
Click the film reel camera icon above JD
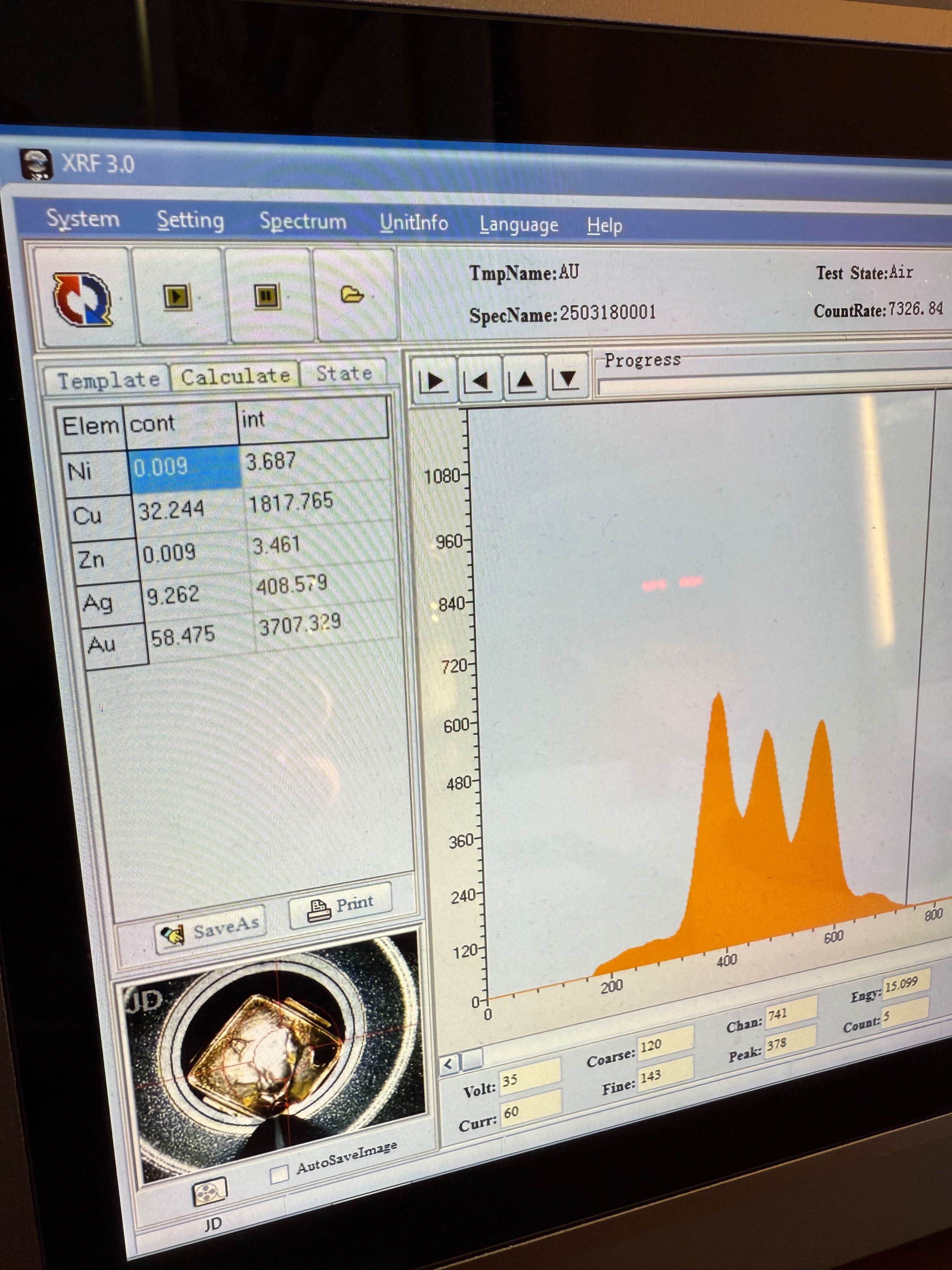(209, 1193)
